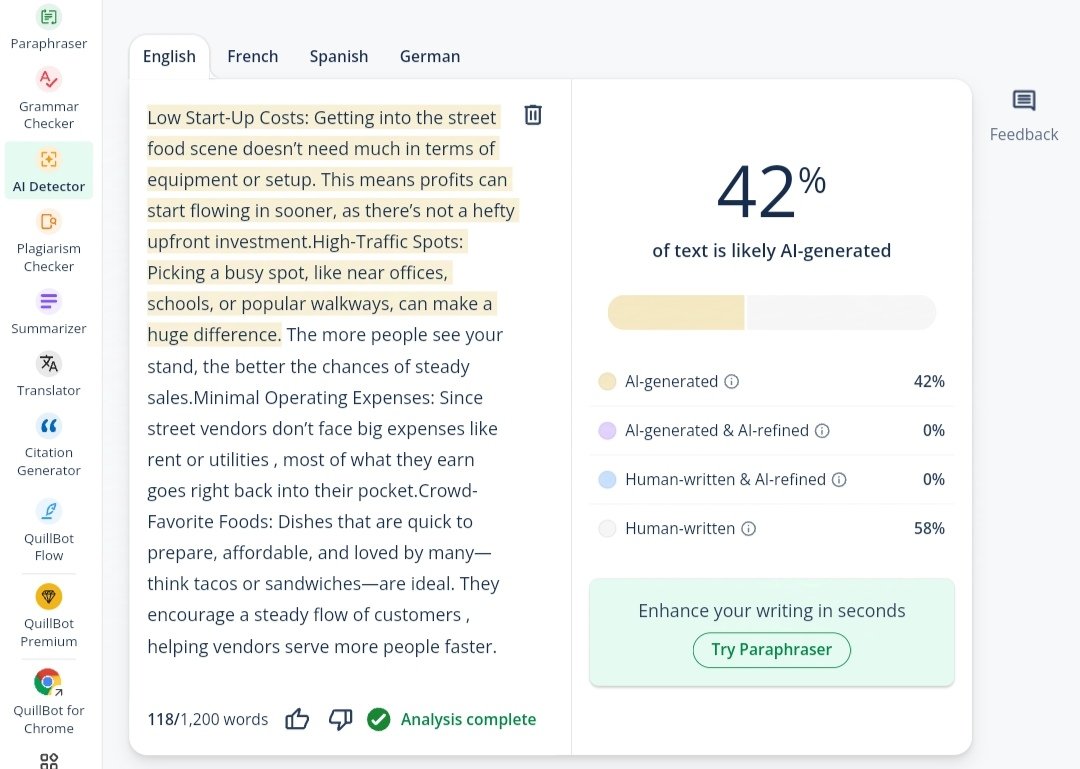Select the Plagiarism Checker icon
1080x769 pixels.
pos(48,222)
